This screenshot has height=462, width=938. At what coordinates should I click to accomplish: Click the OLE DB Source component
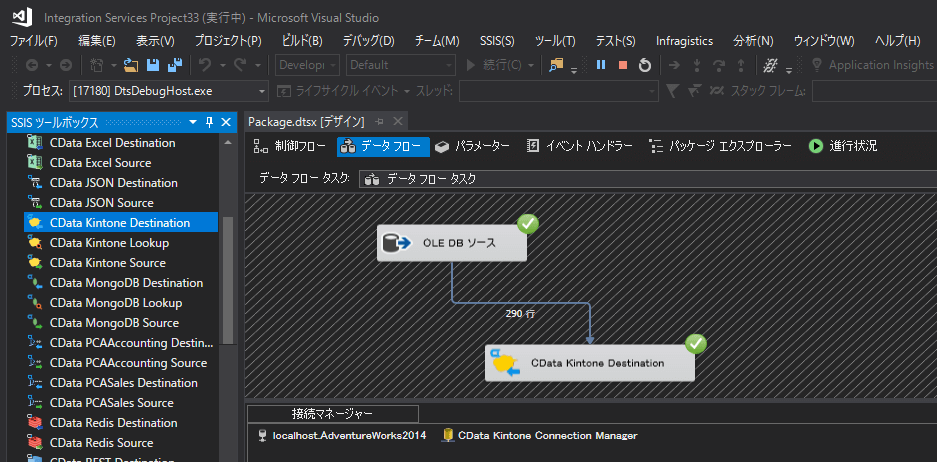(452, 242)
